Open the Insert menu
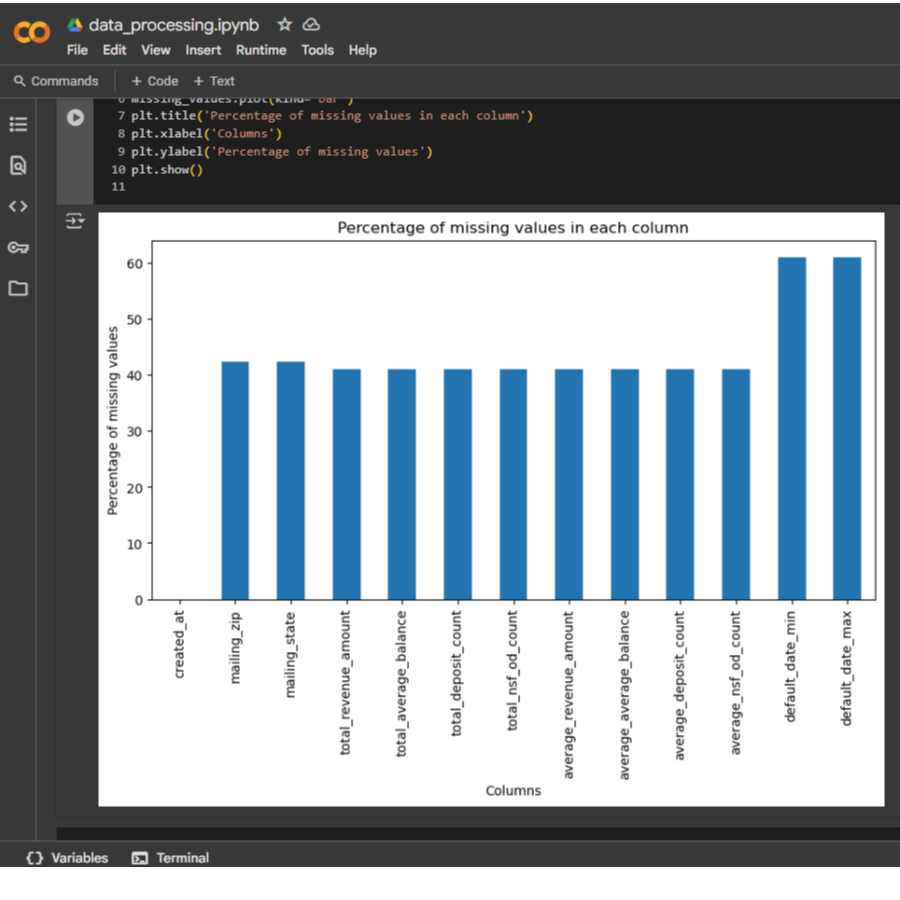This screenshot has height=900, width=900. point(203,50)
